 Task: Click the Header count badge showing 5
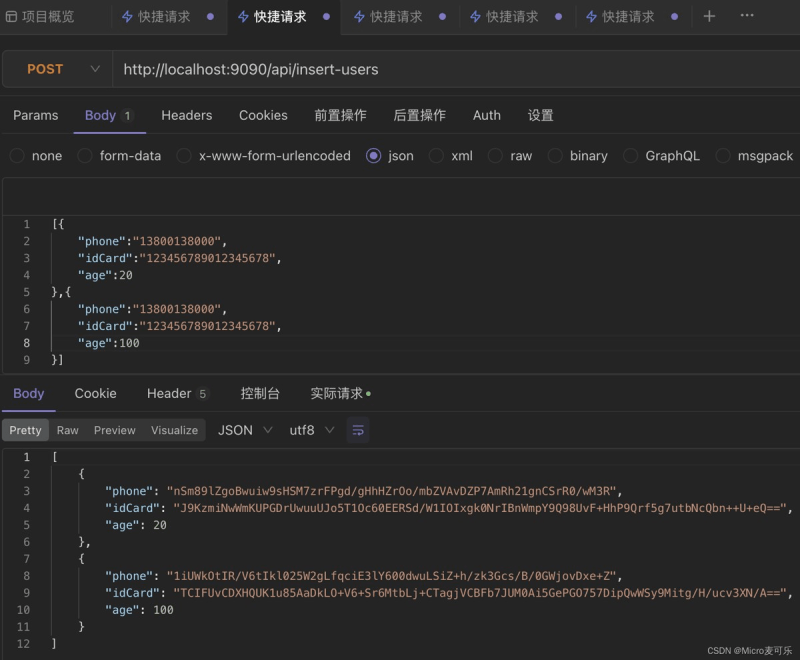pos(203,394)
